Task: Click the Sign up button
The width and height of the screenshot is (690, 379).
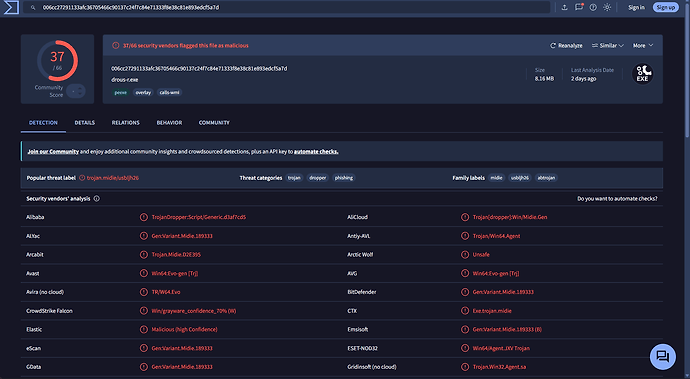Action: (665, 7)
